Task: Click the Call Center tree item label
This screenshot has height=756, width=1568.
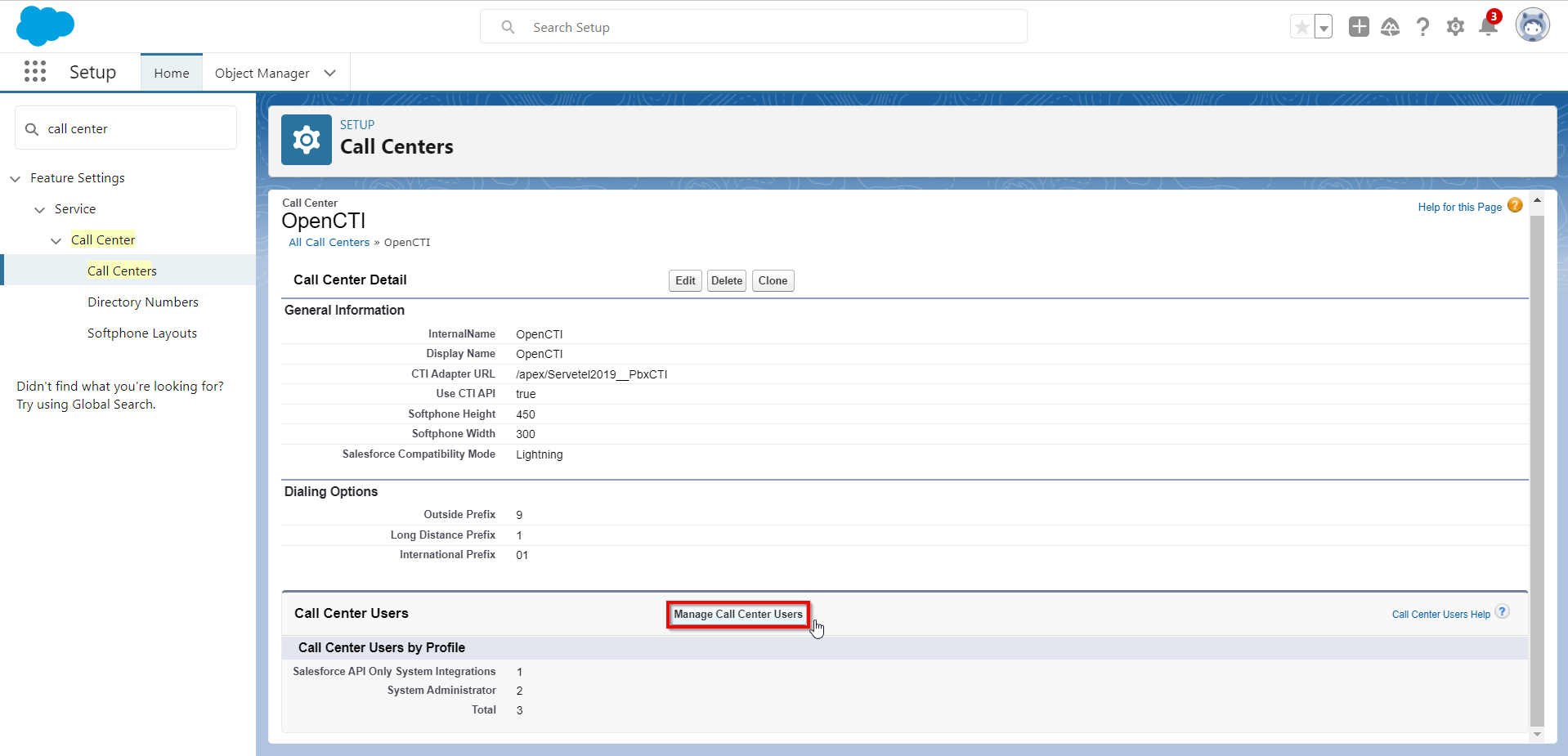Action: 103,239
